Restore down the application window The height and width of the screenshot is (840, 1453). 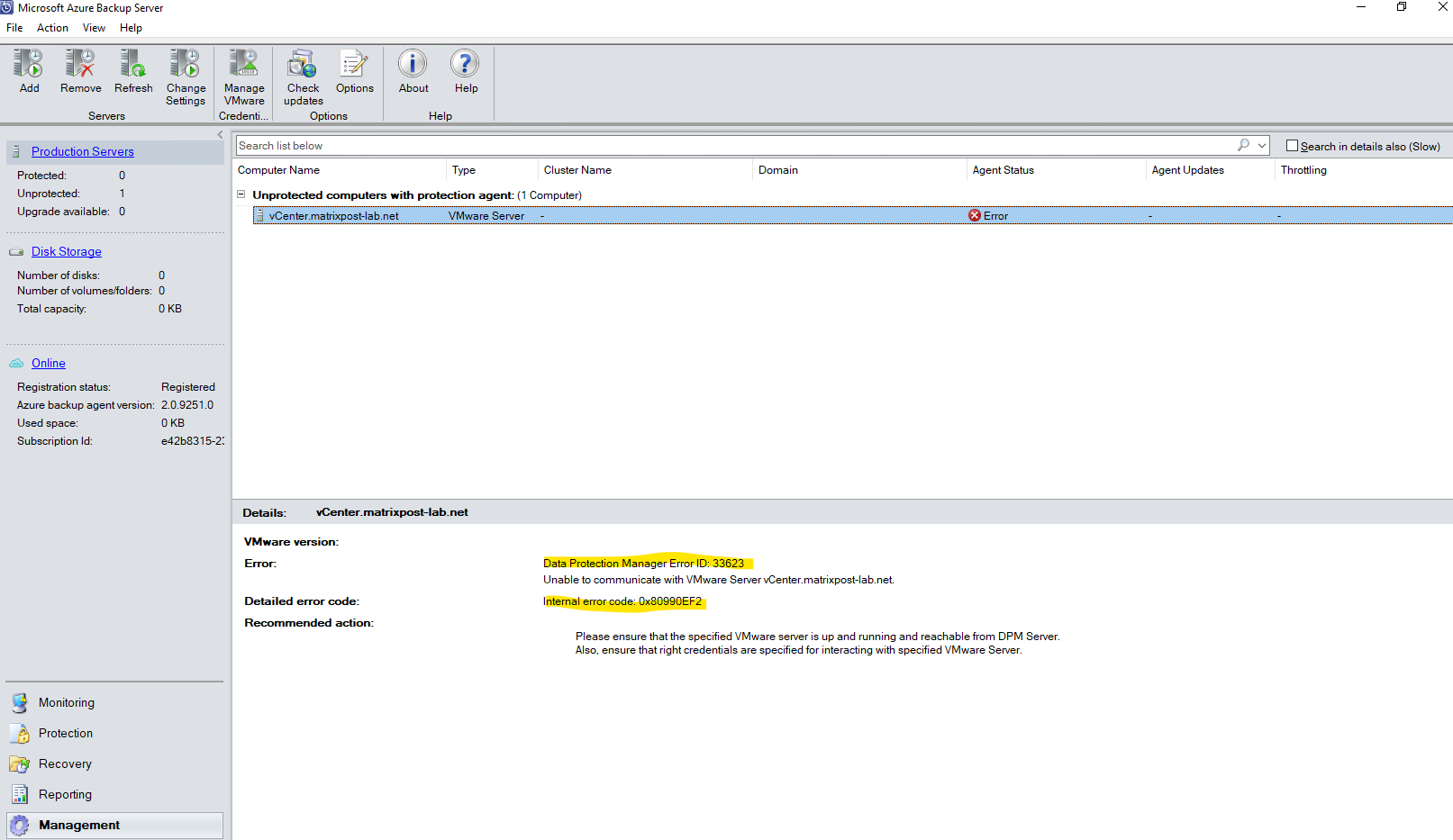1402,7
